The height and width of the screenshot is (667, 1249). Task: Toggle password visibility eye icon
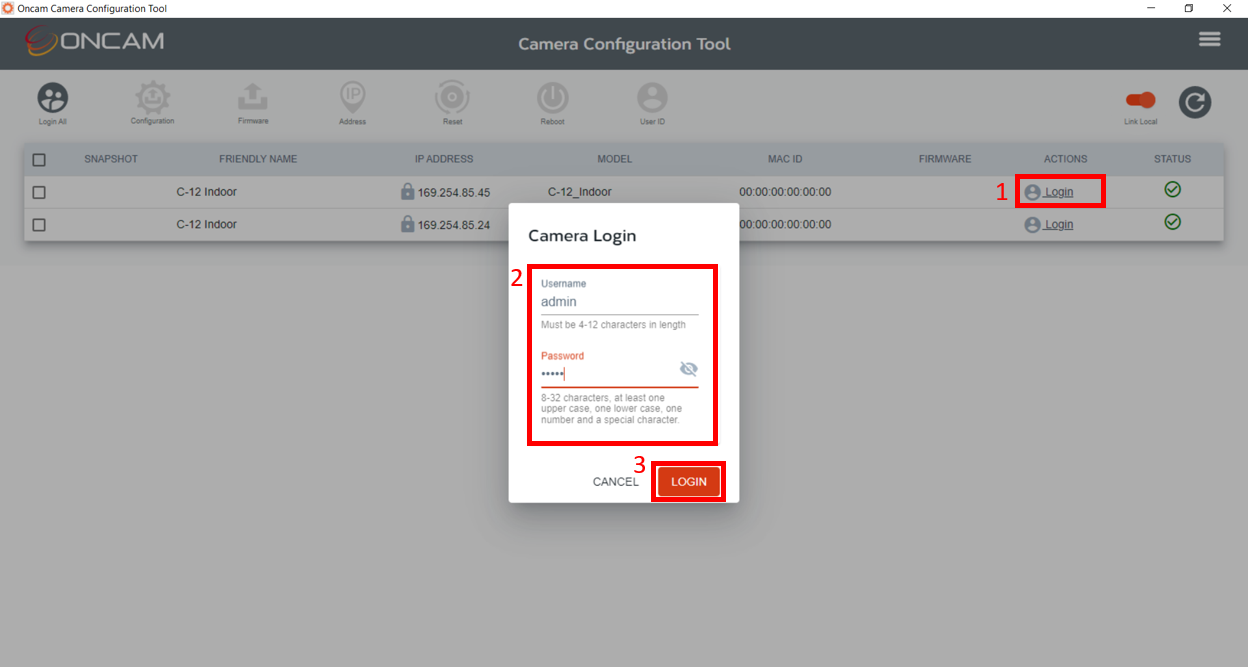pyautogui.click(x=688, y=369)
